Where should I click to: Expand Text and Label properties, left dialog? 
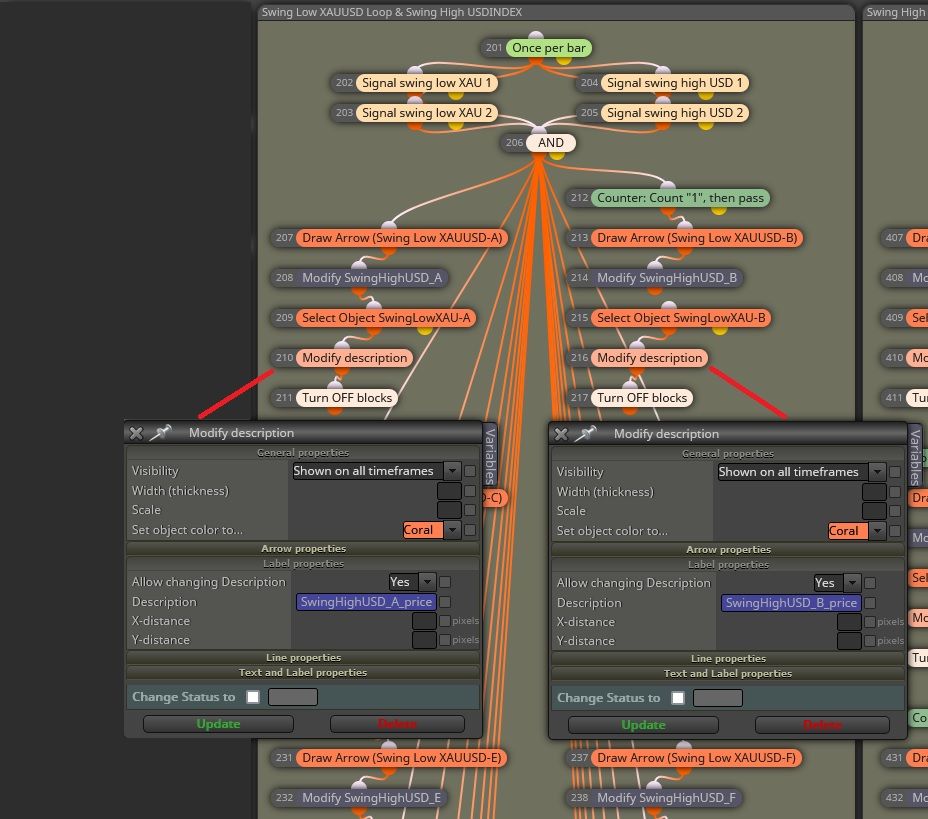point(303,672)
